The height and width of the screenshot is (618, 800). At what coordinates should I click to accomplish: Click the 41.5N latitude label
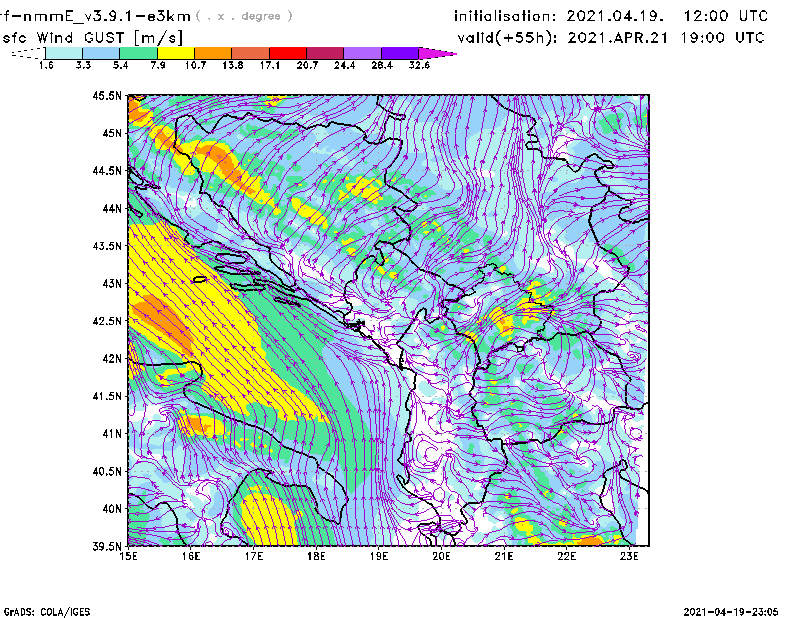tap(108, 396)
